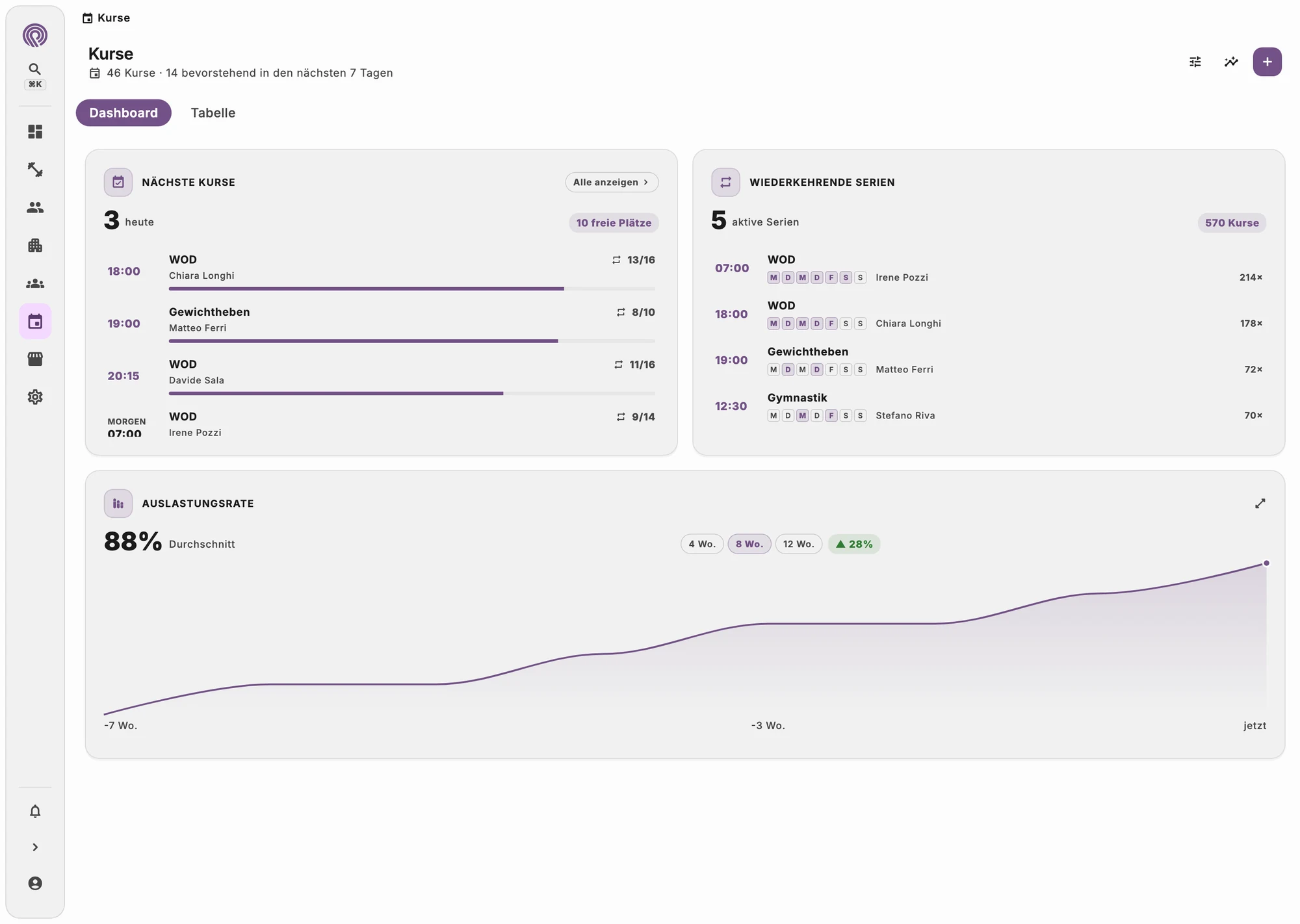1300x924 pixels.
Task: Expand the sidebar with the chevron arrow
Action: click(35, 847)
